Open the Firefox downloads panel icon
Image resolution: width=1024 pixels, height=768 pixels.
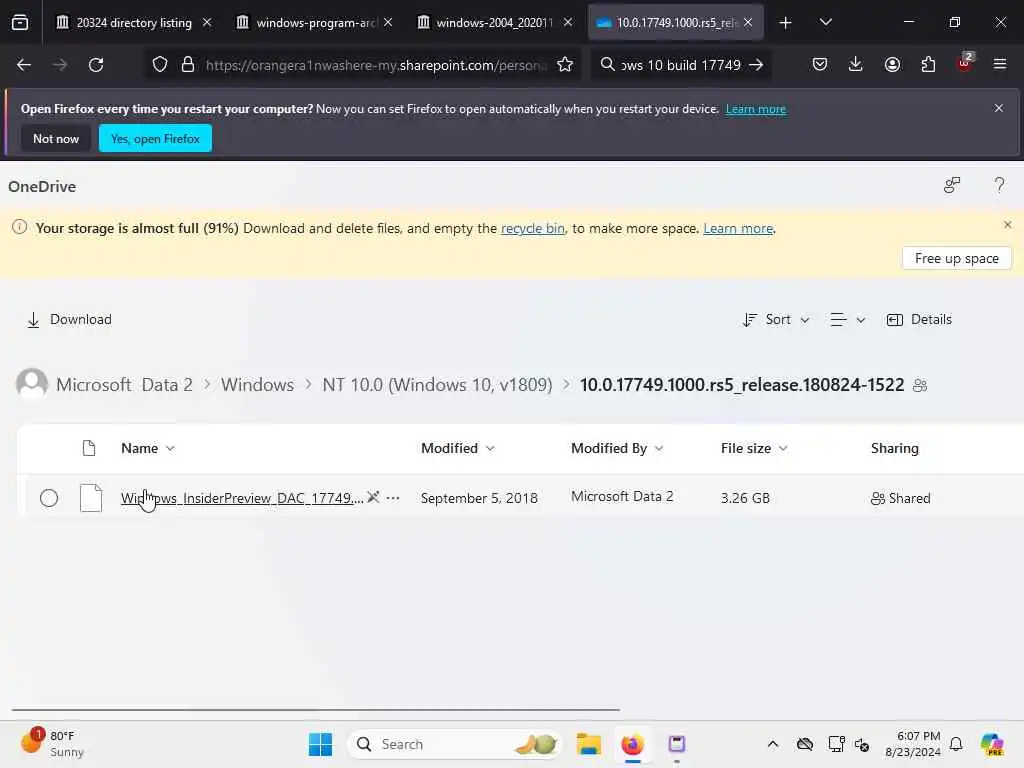coord(856,64)
